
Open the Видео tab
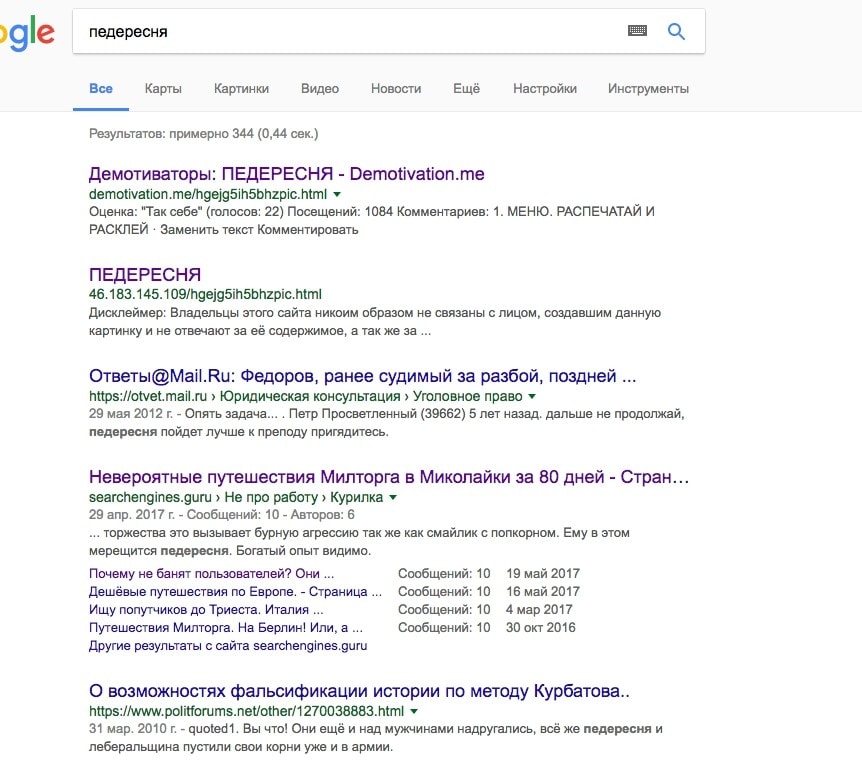[x=320, y=89]
